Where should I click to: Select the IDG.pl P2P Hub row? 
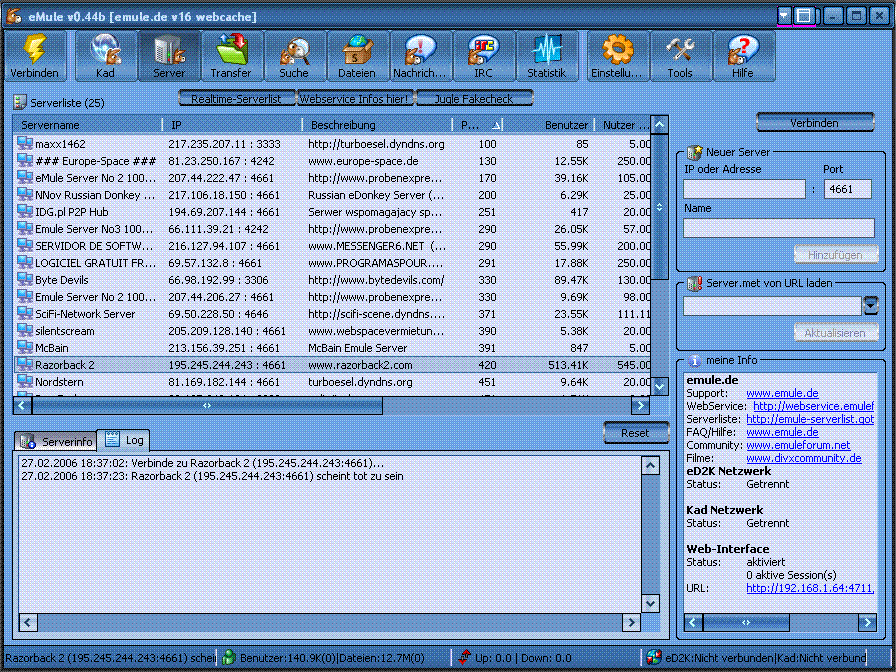pyautogui.click(x=333, y=212)
